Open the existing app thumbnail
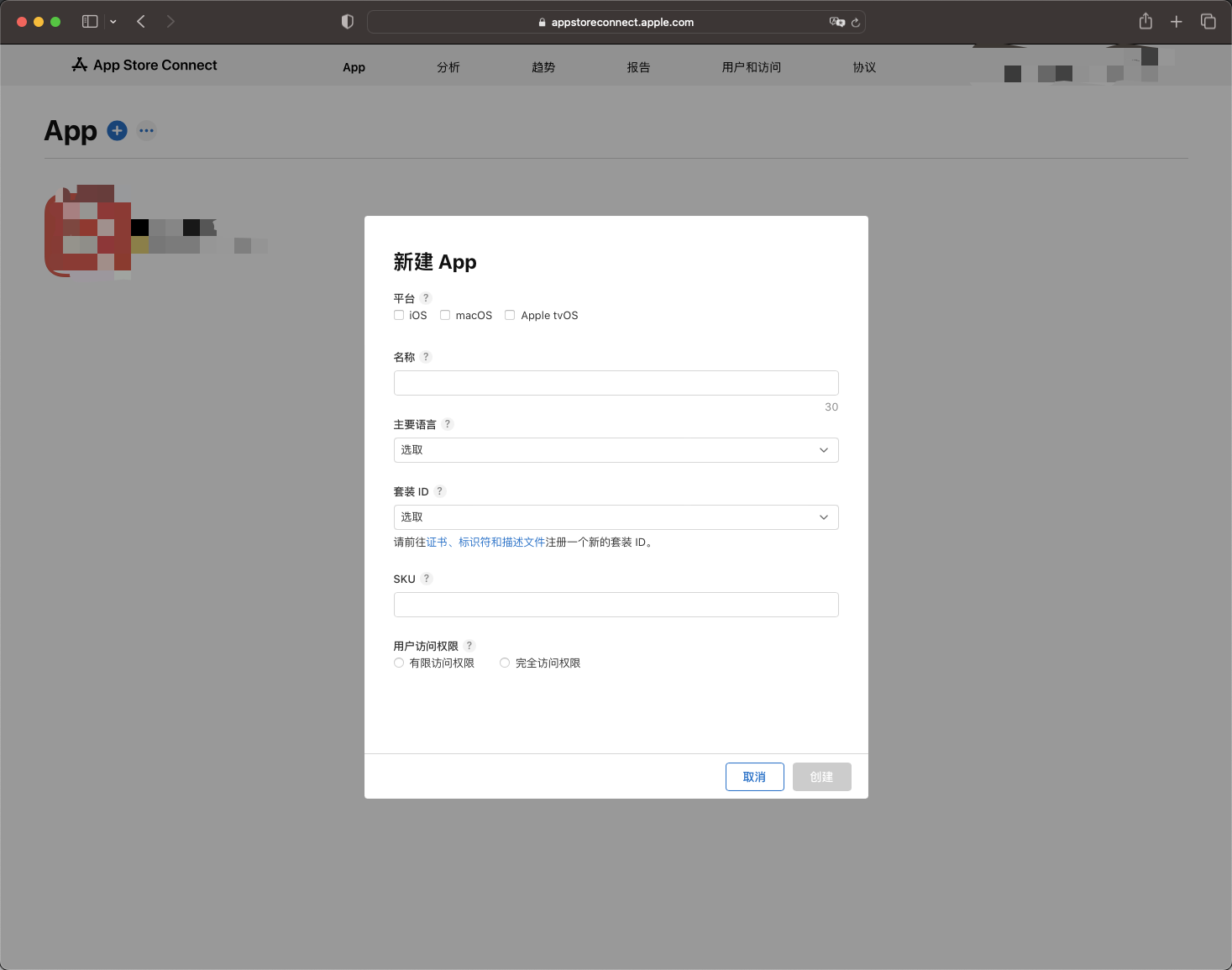Viewport: 1232px width, 970px height. 88,233
